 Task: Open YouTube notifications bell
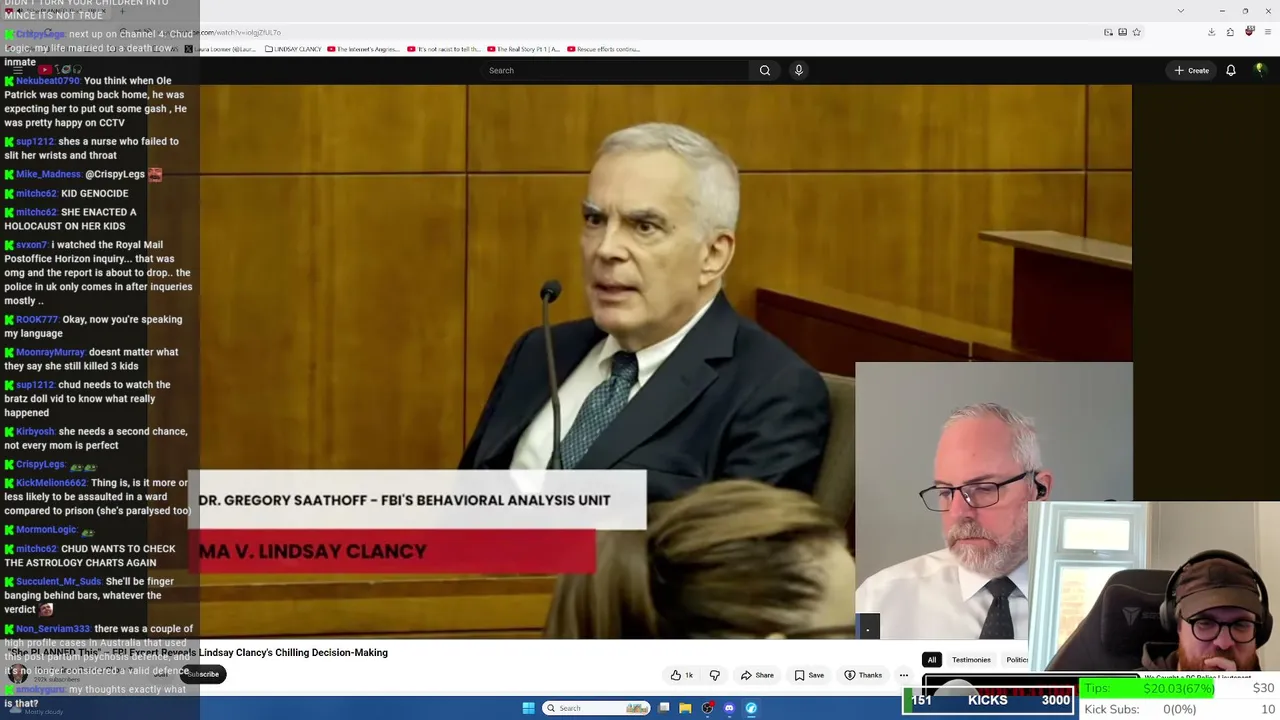click(1231, 70)
